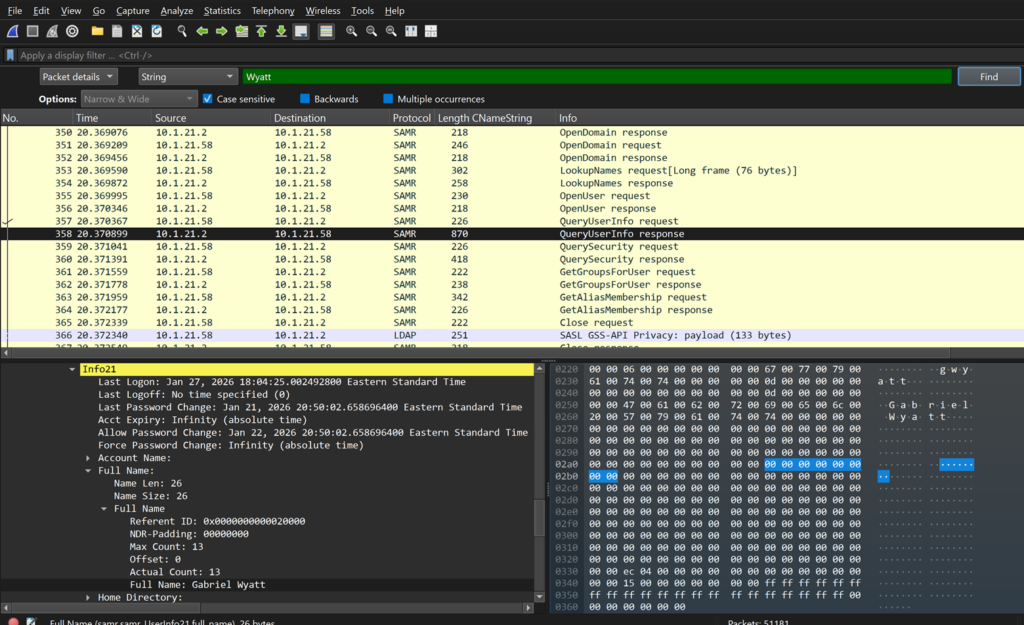
Task: Open the Packet details search-in dropdown
Action: coord(79,76)
